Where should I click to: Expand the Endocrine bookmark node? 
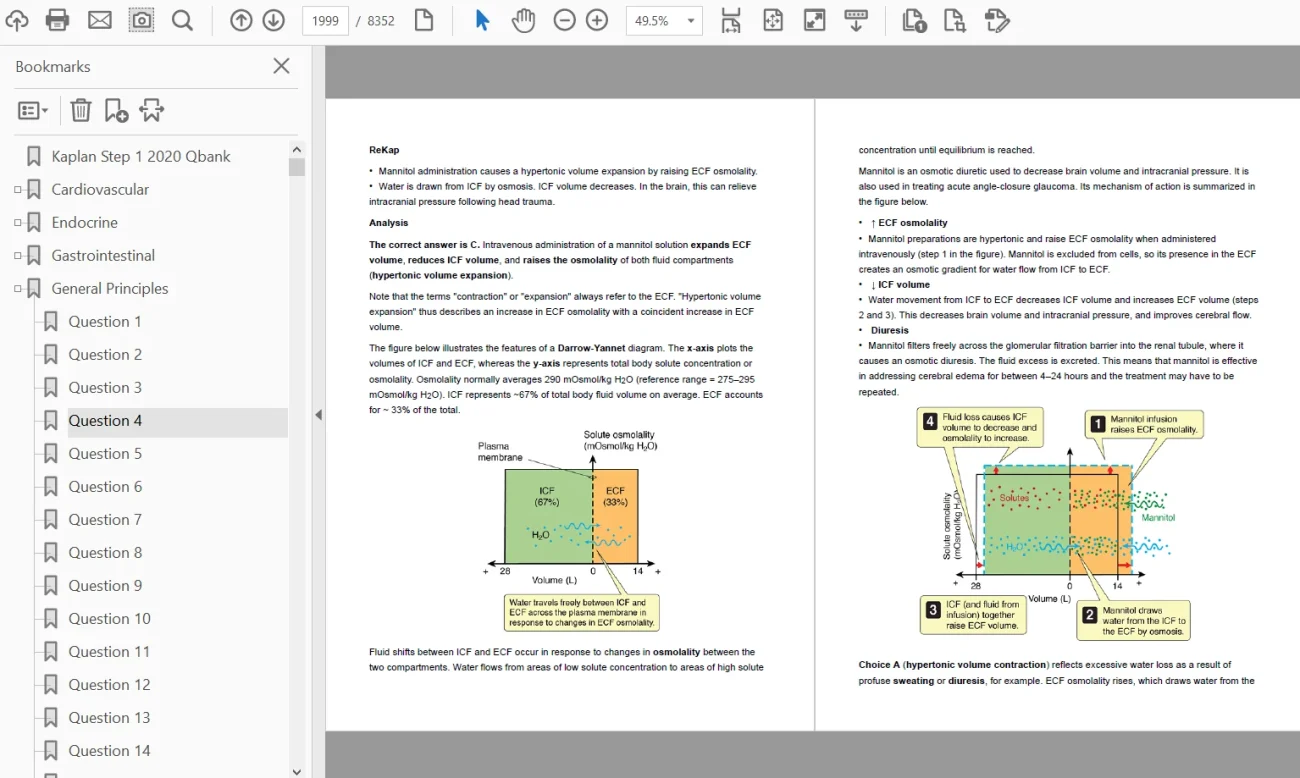(x=17, y=223)
